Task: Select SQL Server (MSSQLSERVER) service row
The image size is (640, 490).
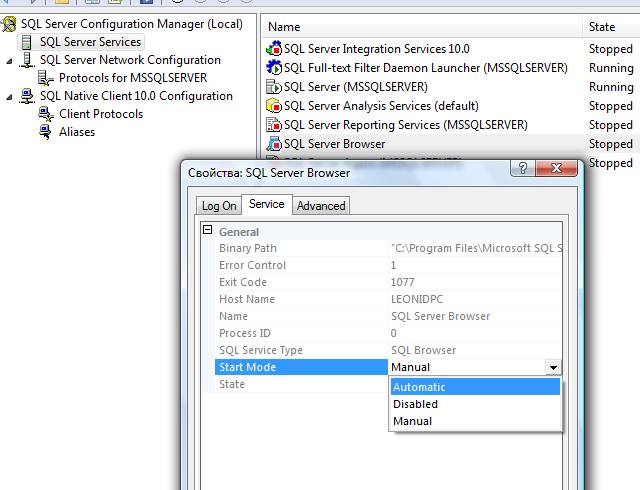Action: point(356,87)
